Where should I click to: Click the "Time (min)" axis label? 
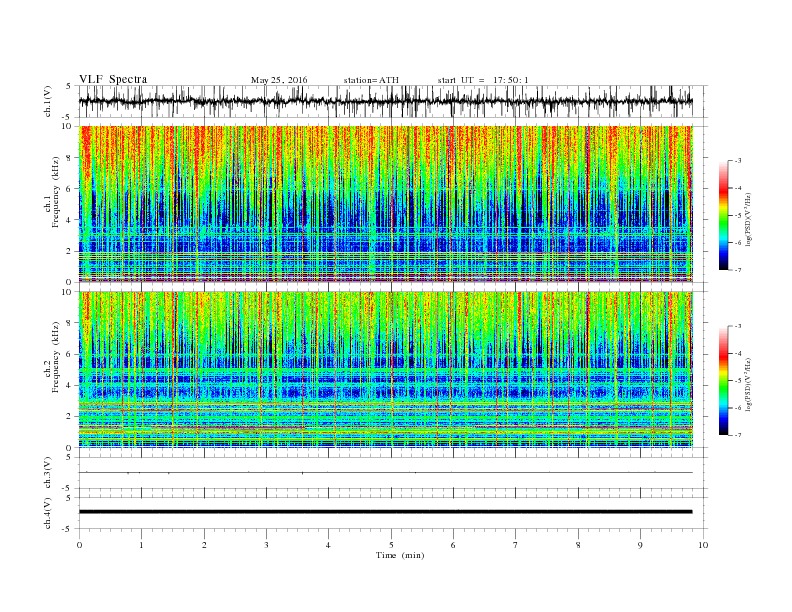(400, 555)
